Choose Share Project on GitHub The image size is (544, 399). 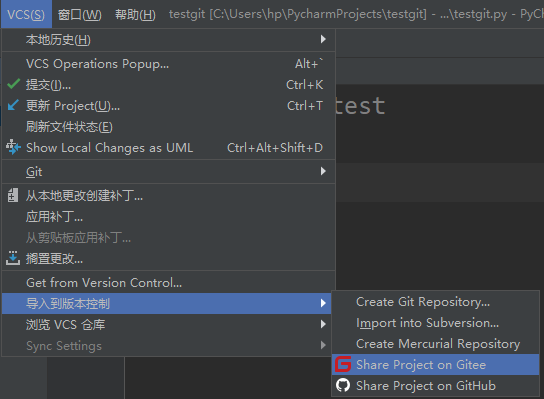435,385
